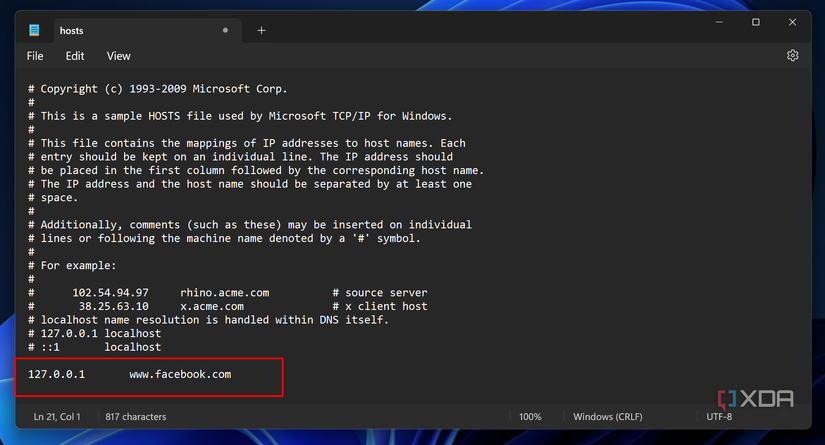825x445 pixels.
Task: Open the Edit menu
Action: coord(75,56)
